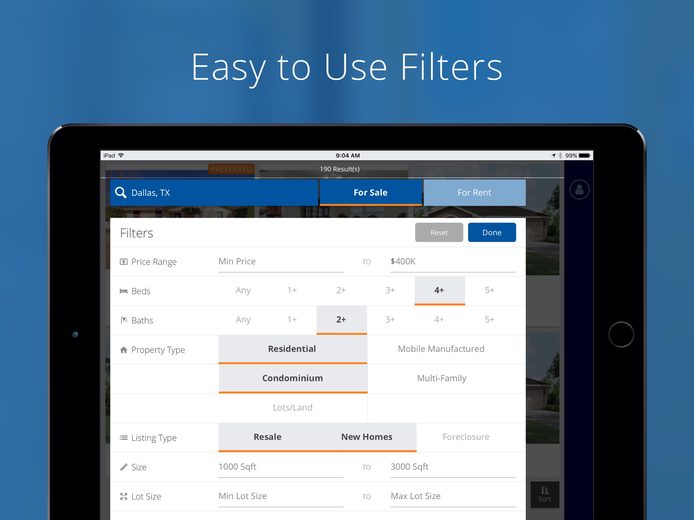This screenshot has height=520, width=694.
Task: Click the $400K max price field
Action: [453, 262]
